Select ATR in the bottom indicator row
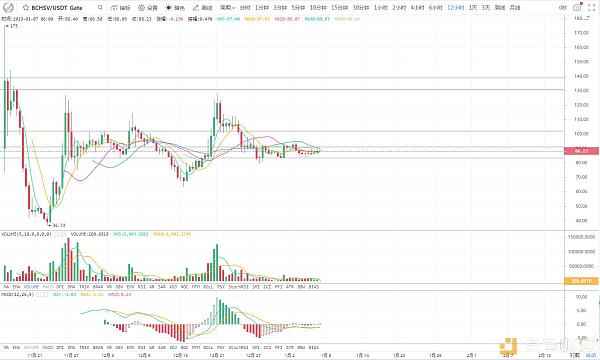Screen dimensions: 600x360 (290, 348)
